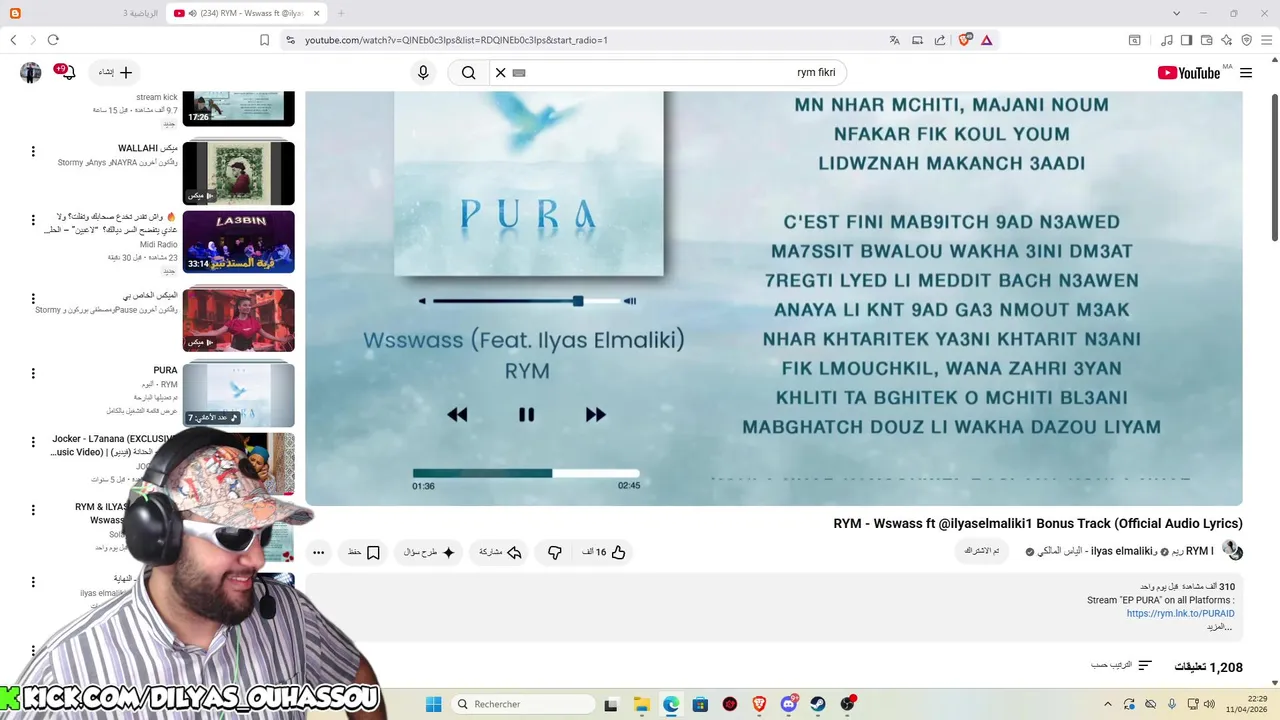Click the URL address field
This screenshot has width=1280, height=720.
[x=580, y=40]
